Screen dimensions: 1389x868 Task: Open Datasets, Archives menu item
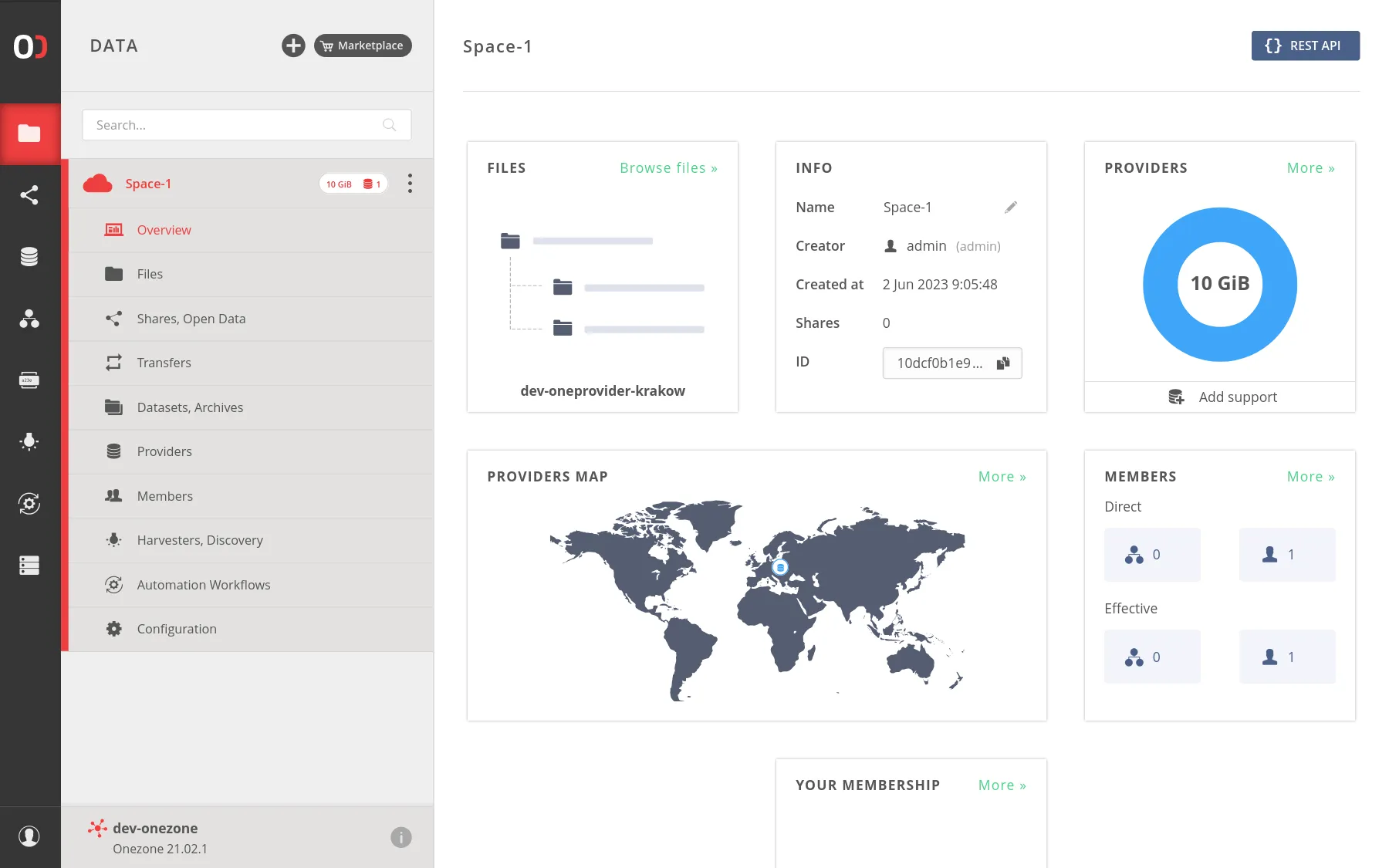[x=190, y=407]
